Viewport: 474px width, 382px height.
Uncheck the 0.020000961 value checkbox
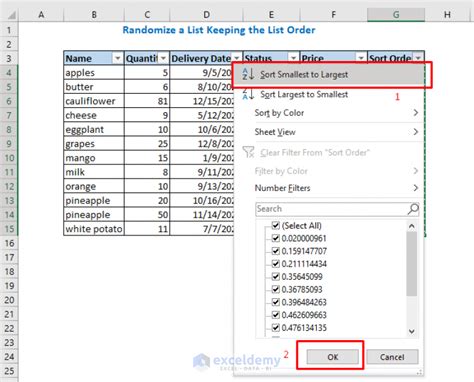275,238
